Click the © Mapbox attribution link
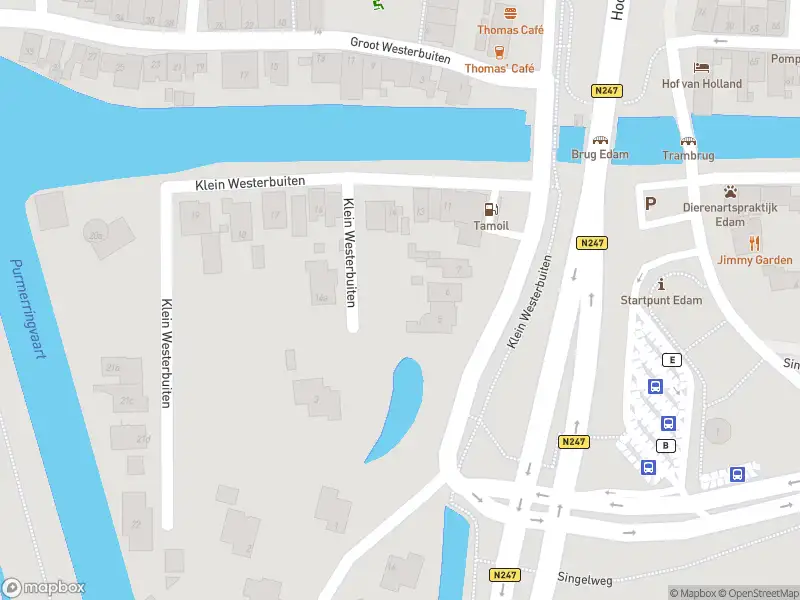Viewport: 800px width, 600px height. point(693,593)
